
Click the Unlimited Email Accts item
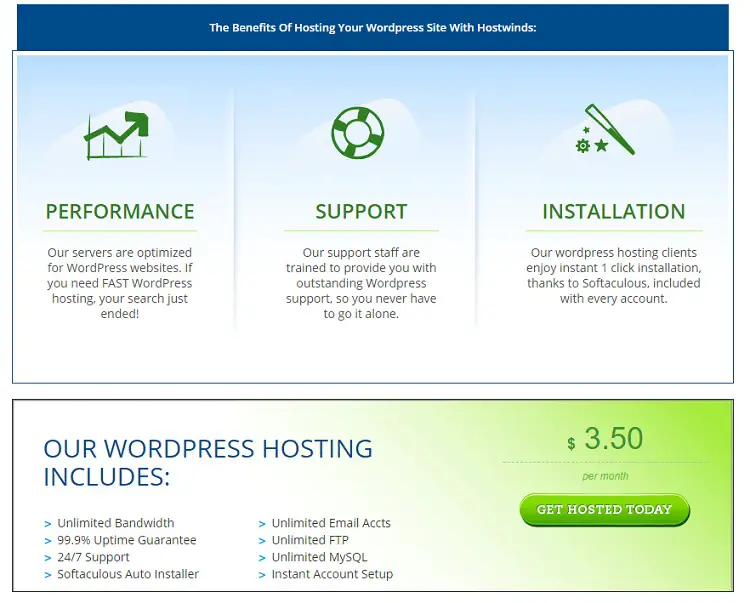point(331,523)
